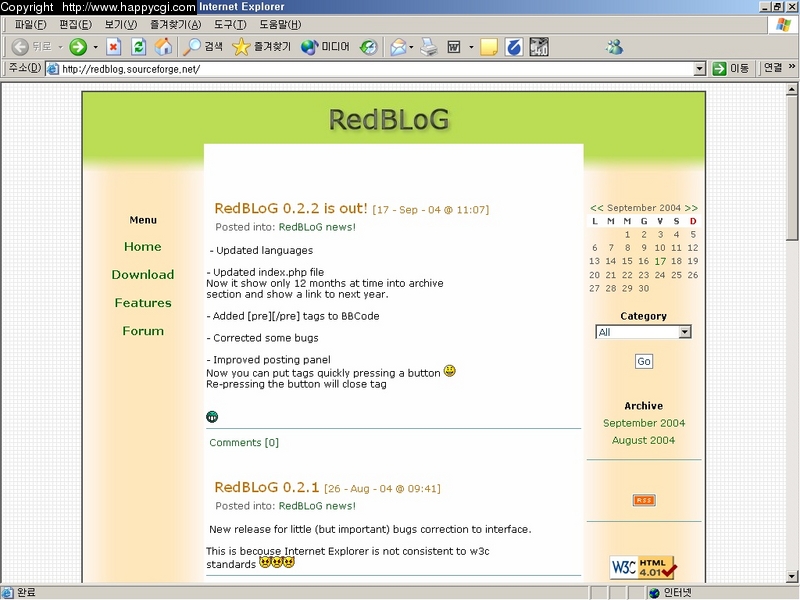The width and height of the screenshot is (800, 600).
Task: Click the green Forward arrow icon
Action: click(78, 47)
